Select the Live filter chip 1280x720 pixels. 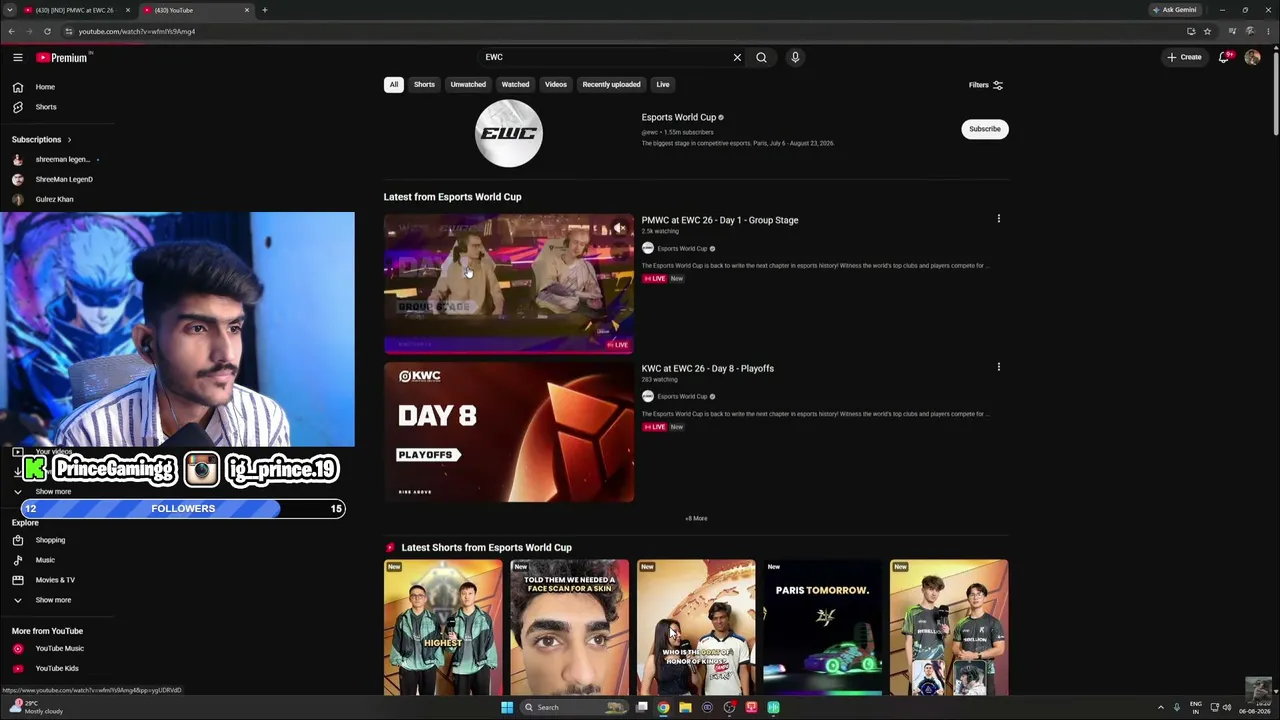[663, 84]
